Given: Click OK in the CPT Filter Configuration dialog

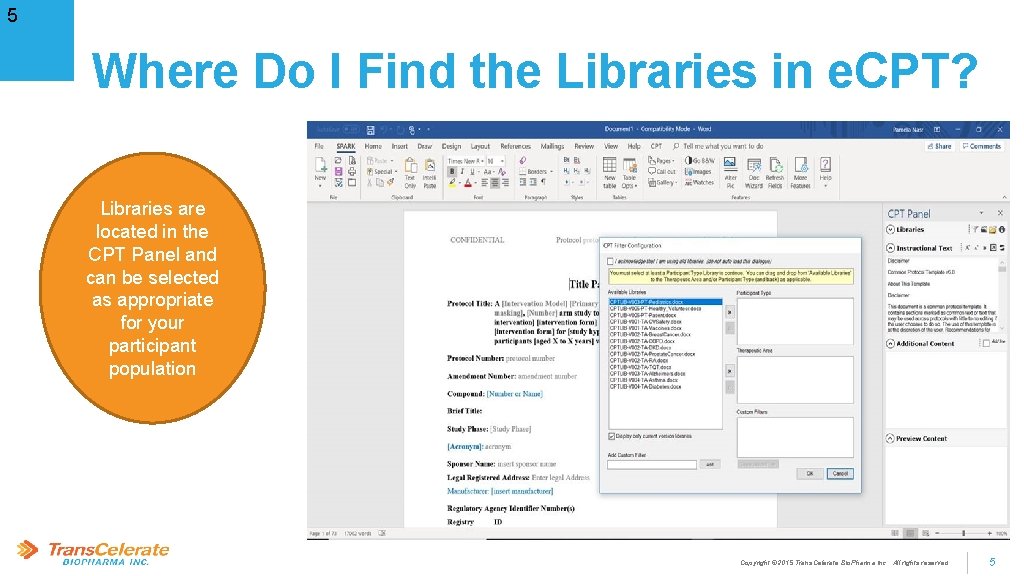Looking at the screenshot, I should [809, 474].
